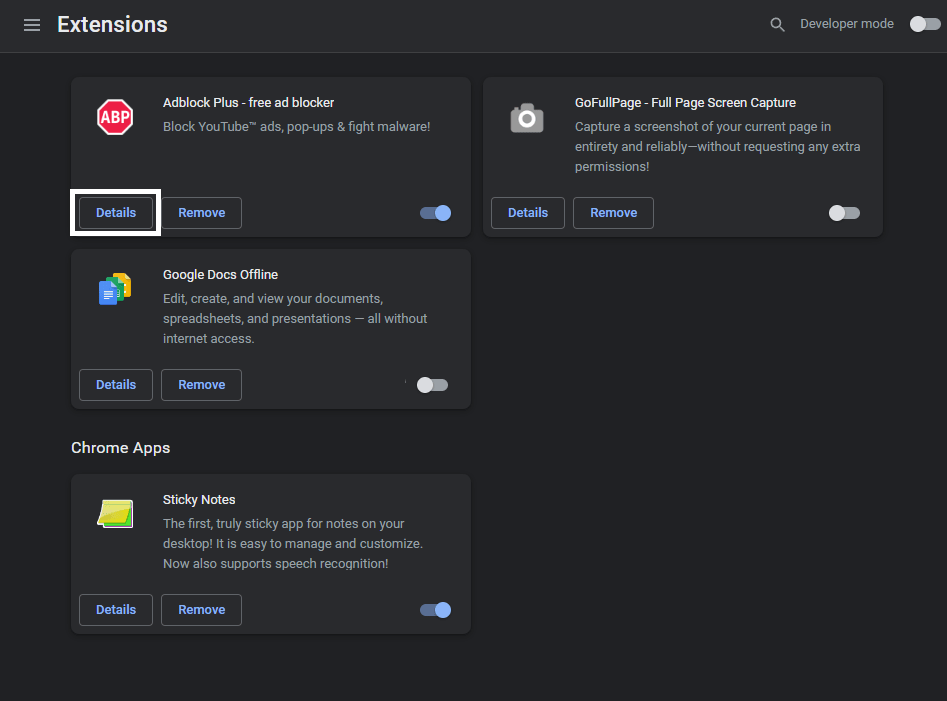Click GoFullPage 'Capture a screenshot' description
Image resolution: width=947 pixels, height=701 pixels.
(717, 147)
